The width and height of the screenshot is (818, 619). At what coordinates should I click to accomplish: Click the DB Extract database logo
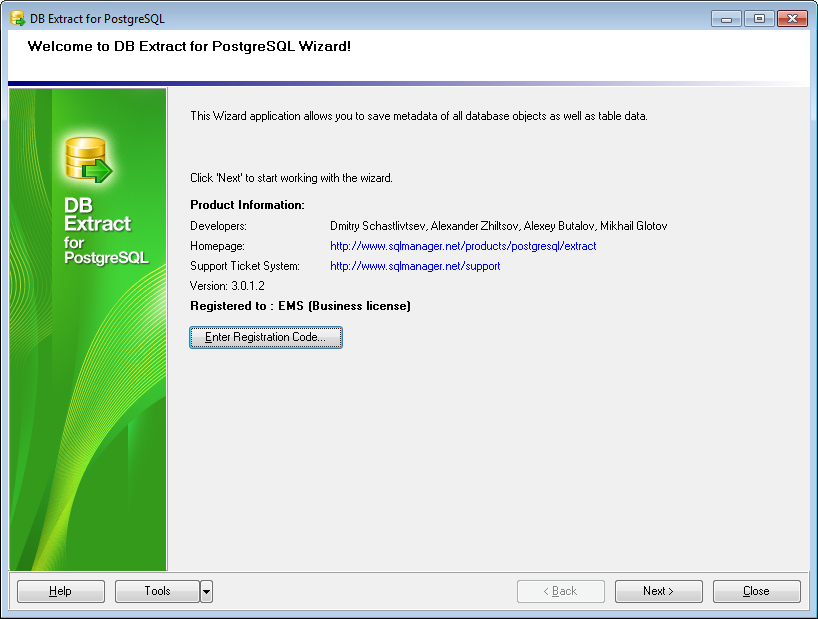pyautogui.click(x=88, y=160)
